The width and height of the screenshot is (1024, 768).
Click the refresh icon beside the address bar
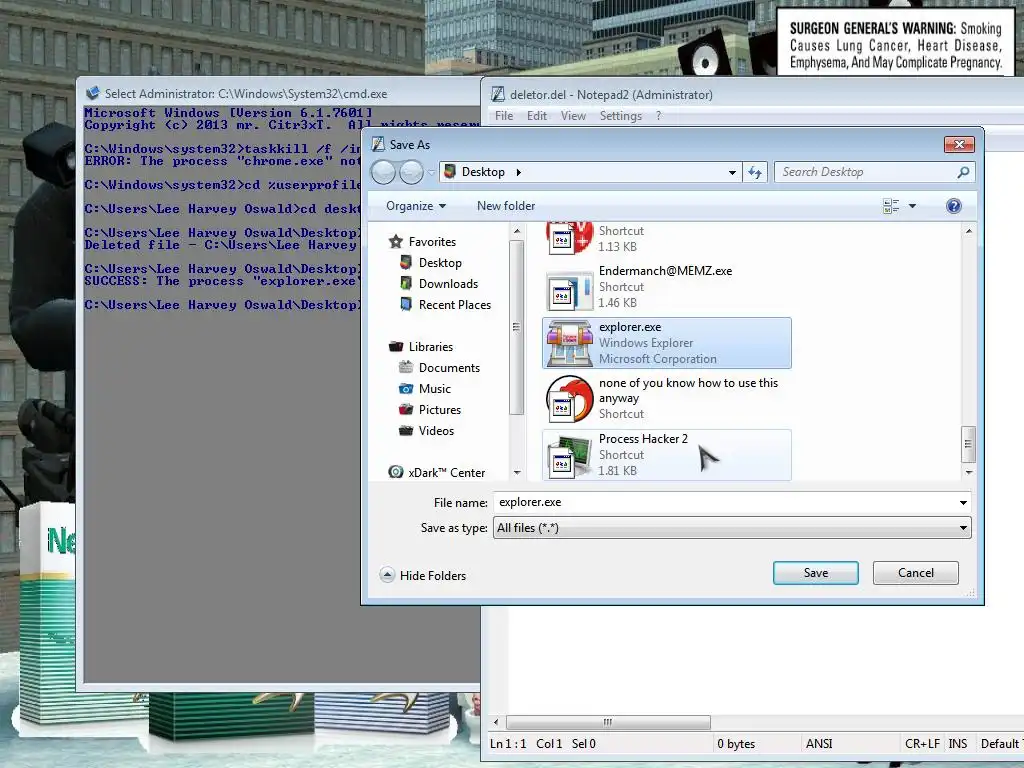coord(755,172)
